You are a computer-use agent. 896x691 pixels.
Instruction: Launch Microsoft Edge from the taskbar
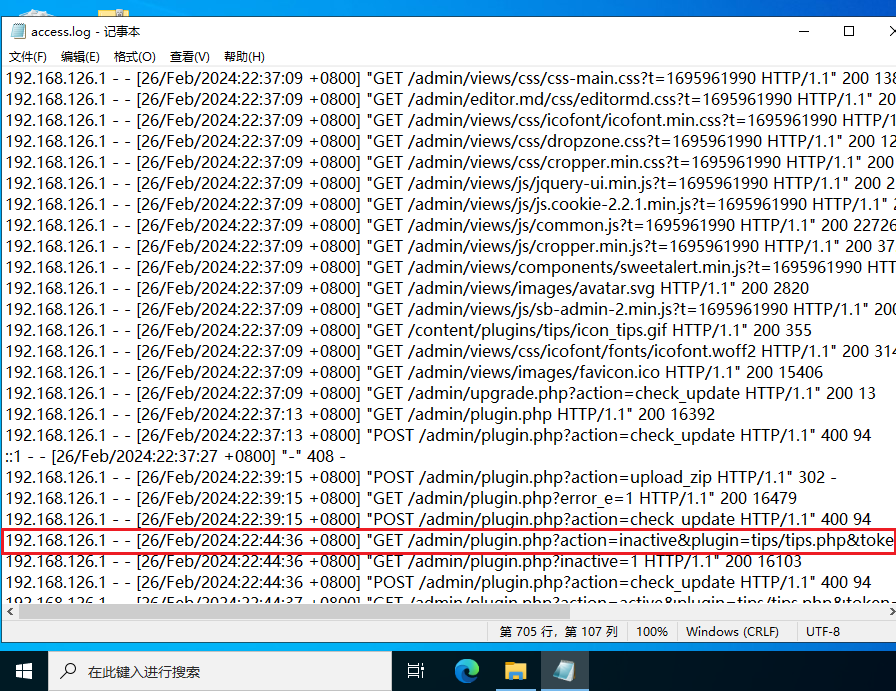pyautogui.click(x=466, y=671)
